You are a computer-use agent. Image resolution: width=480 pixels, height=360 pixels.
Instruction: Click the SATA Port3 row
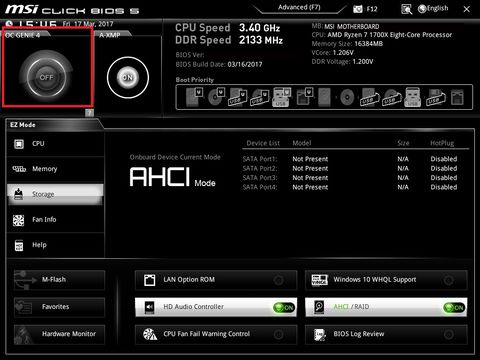point(350,178)
